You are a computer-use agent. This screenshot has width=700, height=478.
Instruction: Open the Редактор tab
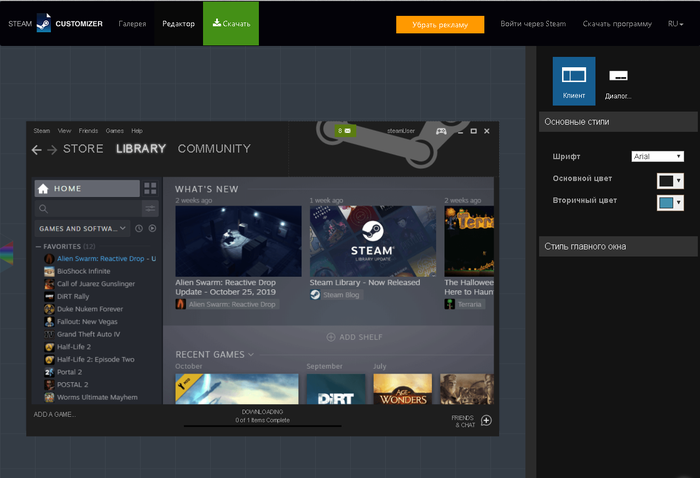[178, 24]
